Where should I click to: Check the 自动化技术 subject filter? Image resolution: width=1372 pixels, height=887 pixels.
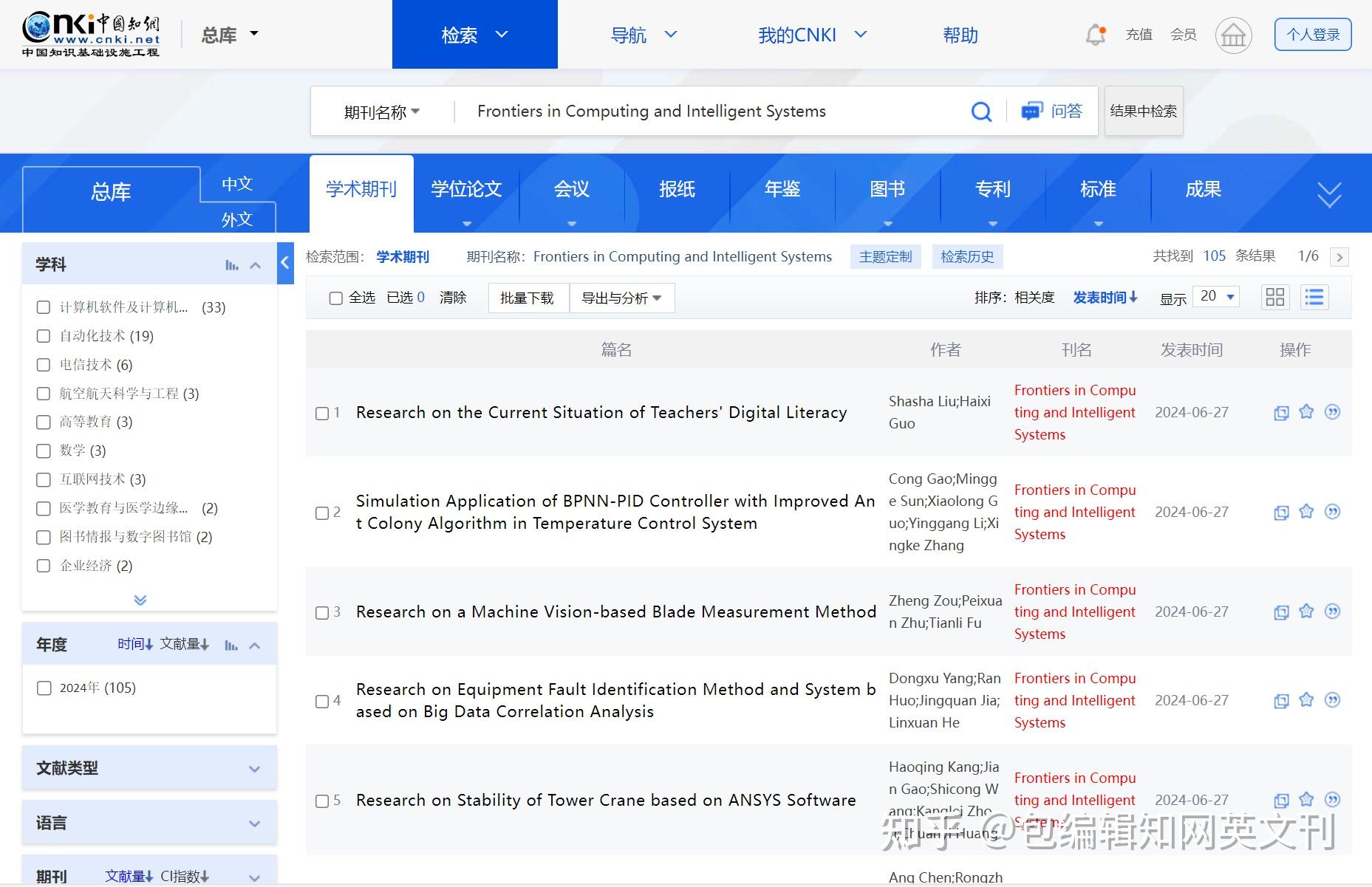pyautogui.click(x=44, y=336)
